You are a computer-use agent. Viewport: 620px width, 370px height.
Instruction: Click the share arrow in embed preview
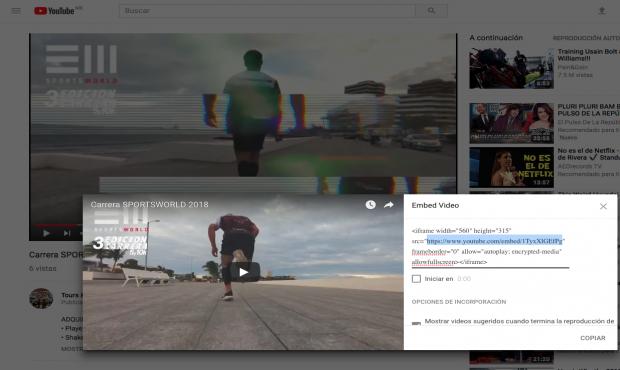click(x=389, y=205)
